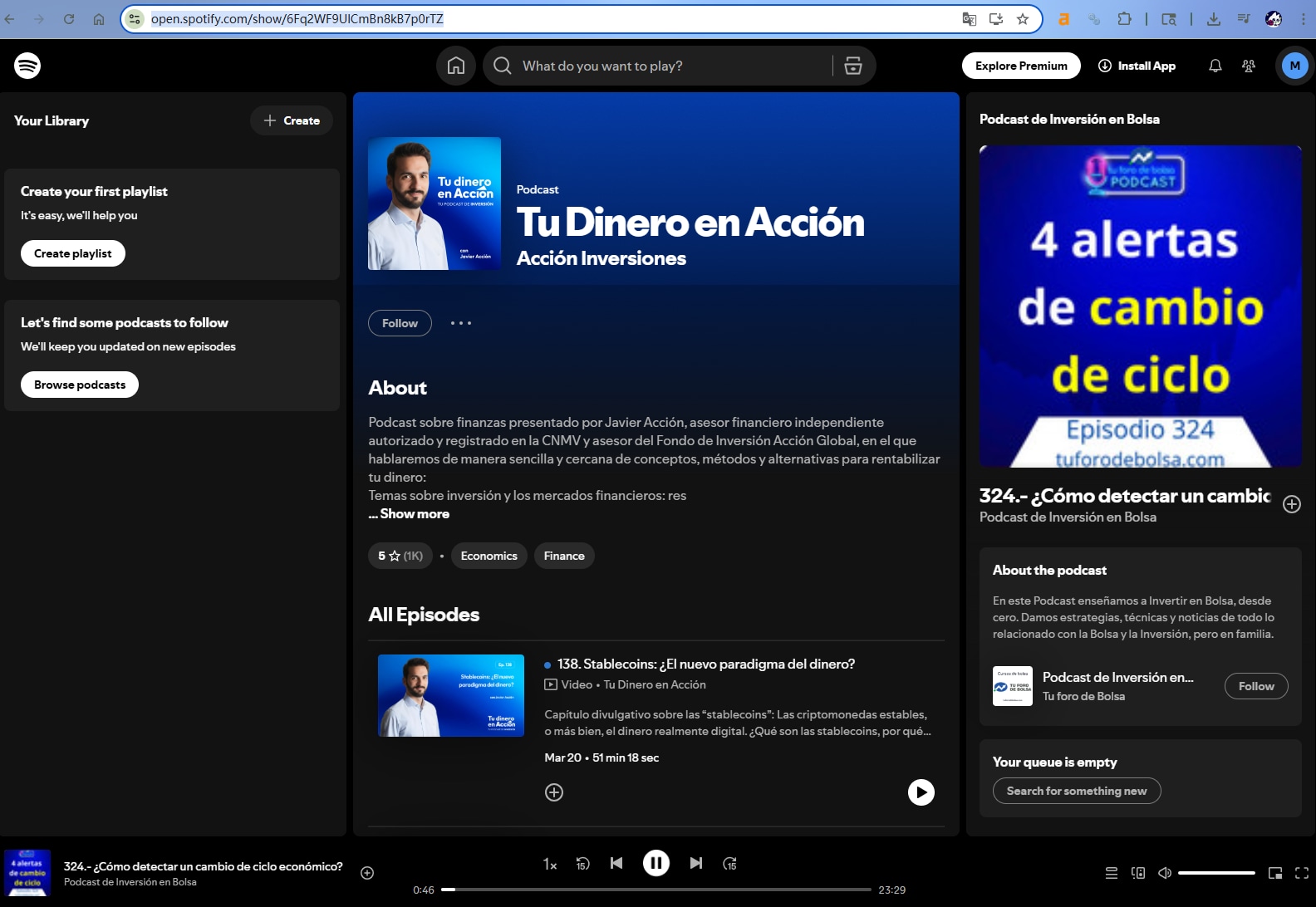Open the Browse icon in the search bar
Image resolution: width=1316 pixels, height=907 pixels.
853,66
